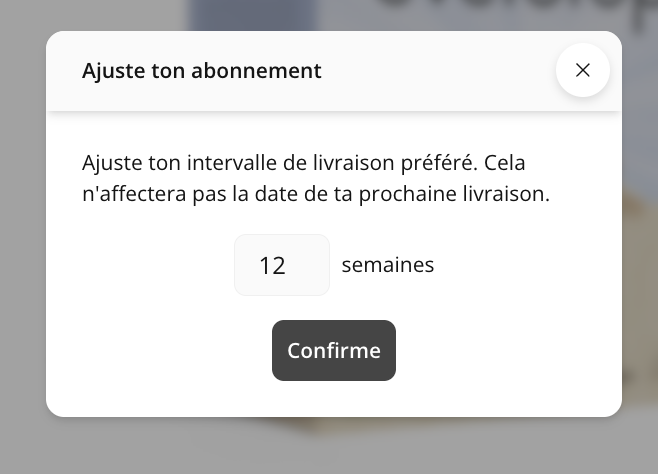The image size is (658, 474).
Task: Click the "semaines" label beside the field
Action: 388,265
